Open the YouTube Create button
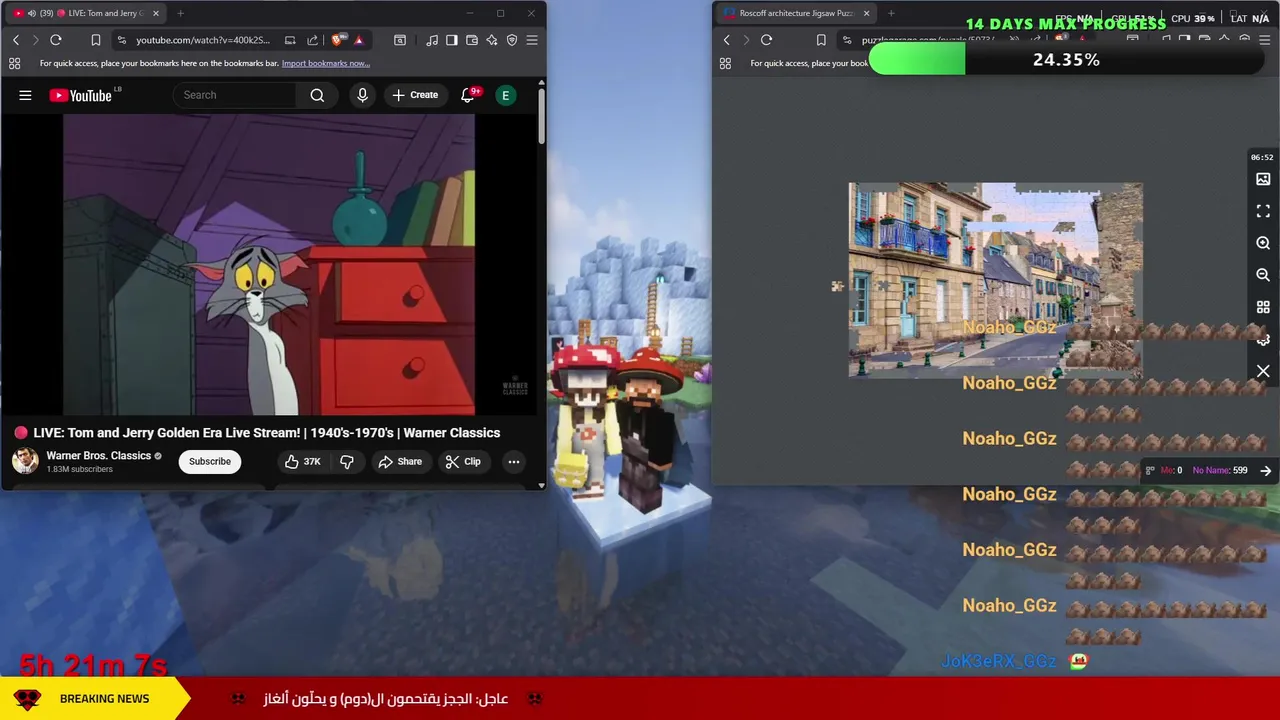 pos(415,95)
